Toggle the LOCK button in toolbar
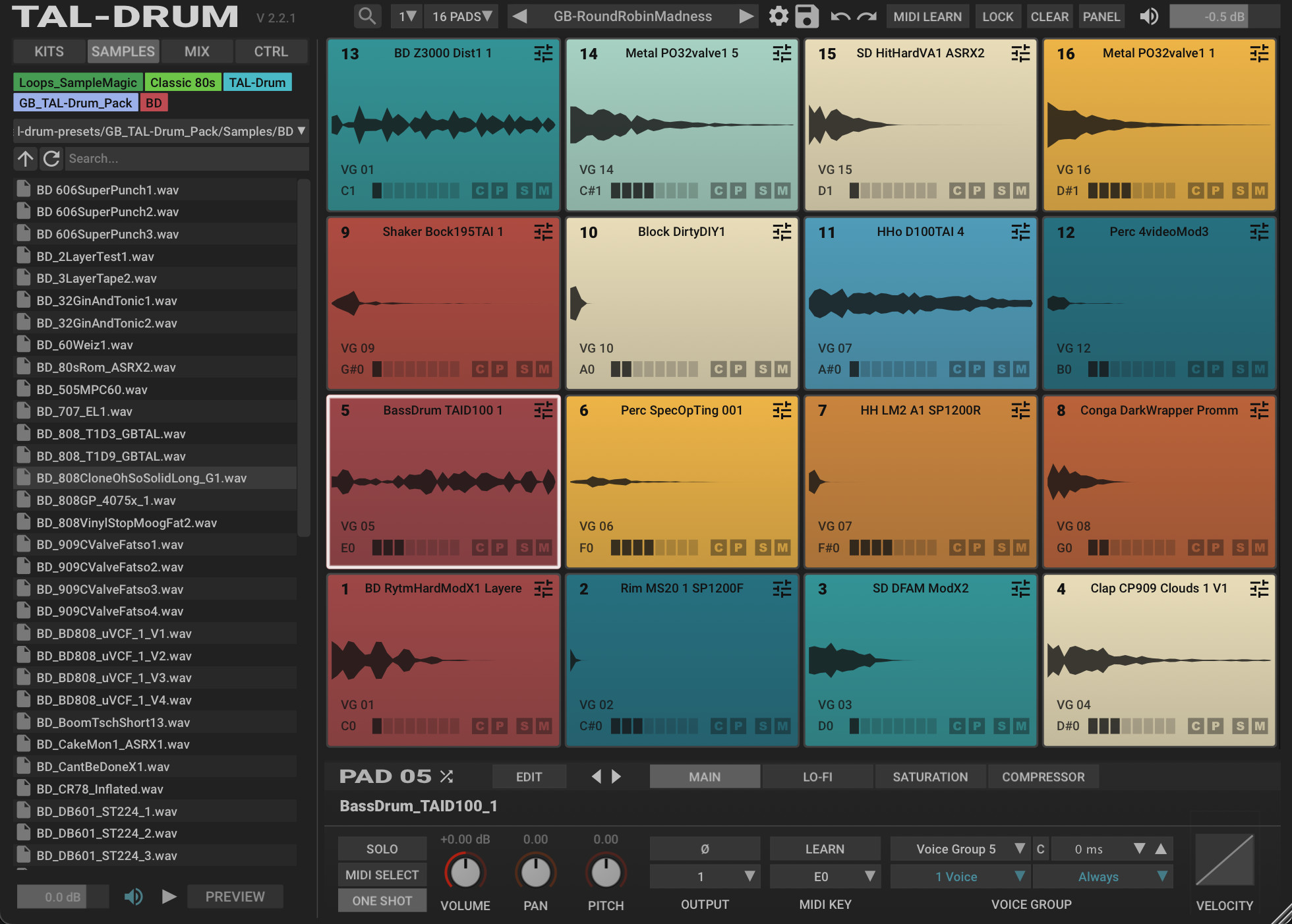Image resolution: width=1292 pixels, height=924 pixels. pos(994,17)
